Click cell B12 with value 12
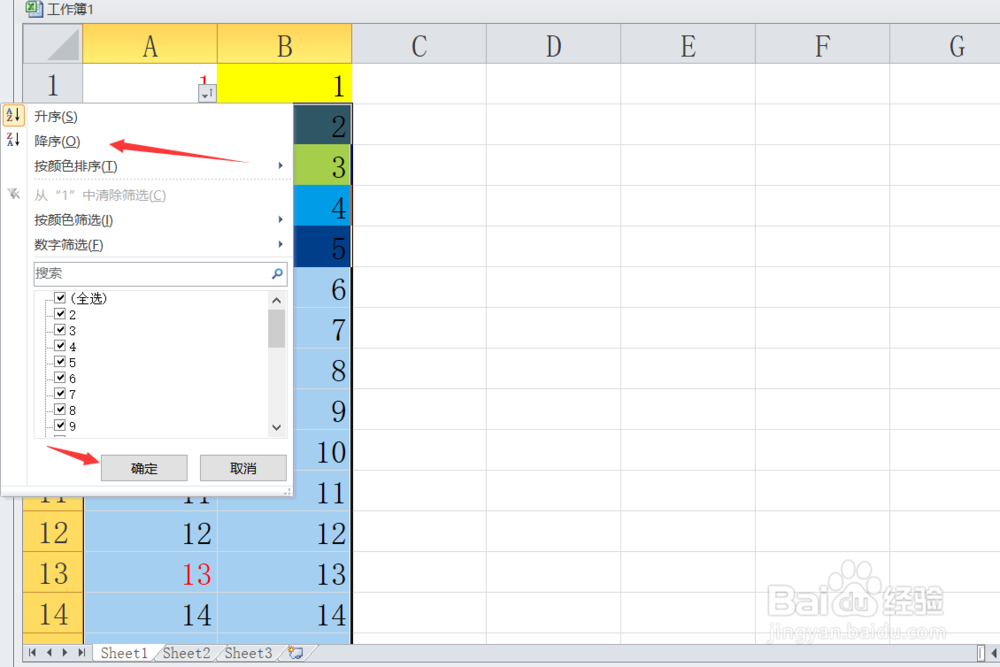 (x=284, y=532)
